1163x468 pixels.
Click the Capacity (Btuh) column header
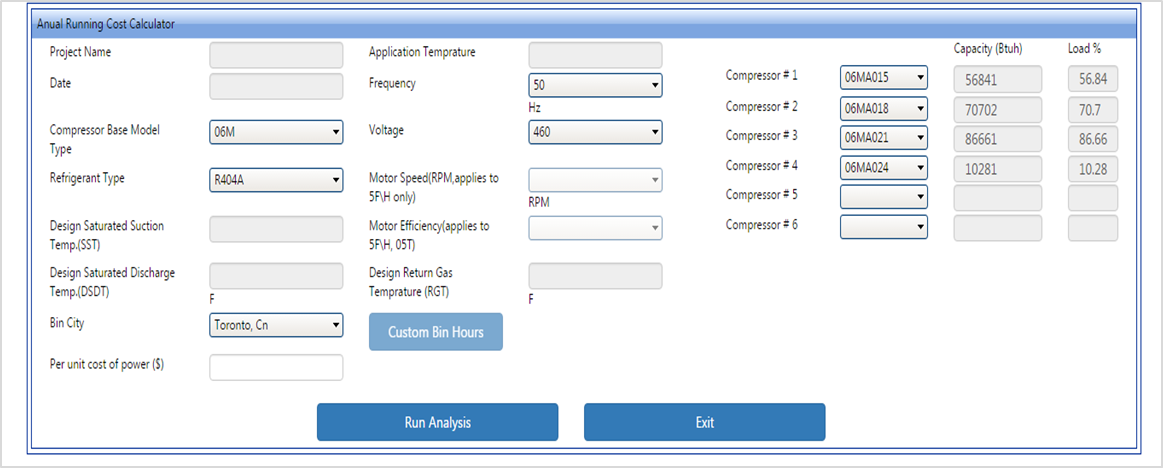click(x=988, y=48)
